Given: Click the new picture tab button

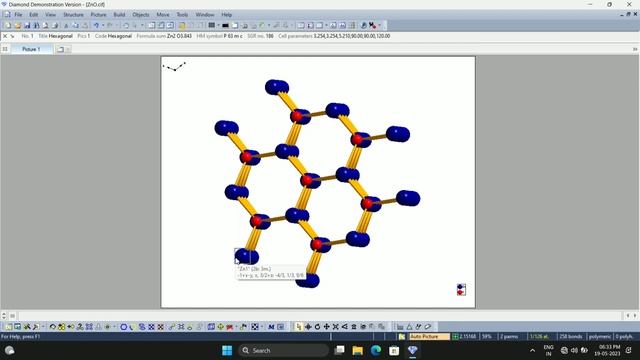Looking at the screenshot, I should tap(60, 49).
